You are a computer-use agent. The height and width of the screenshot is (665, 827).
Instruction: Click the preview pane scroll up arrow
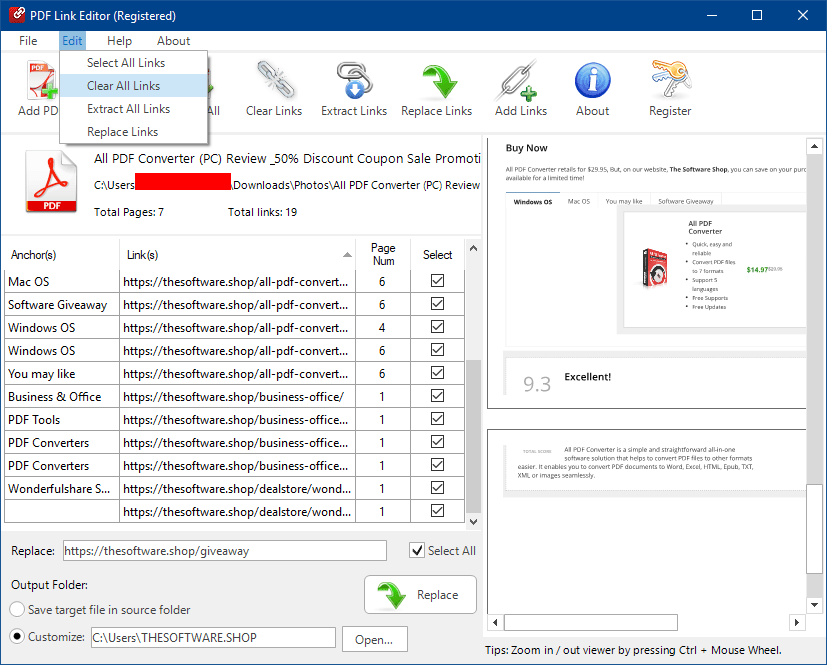tap(815, 145)
